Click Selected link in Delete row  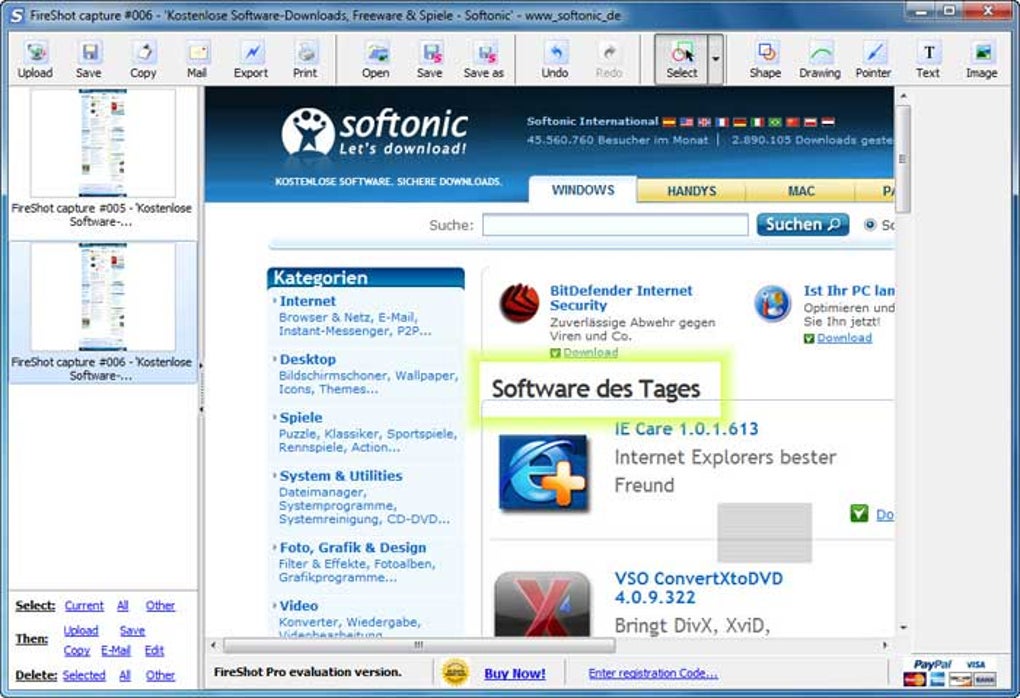tap(84, 675)
